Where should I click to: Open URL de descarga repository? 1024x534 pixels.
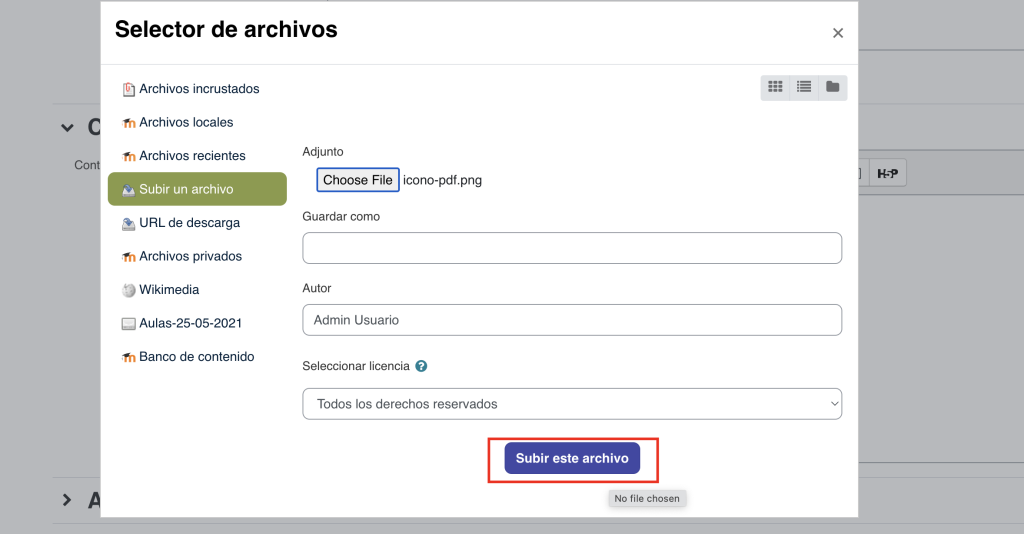pyautogui.click(x=189, y=223)
